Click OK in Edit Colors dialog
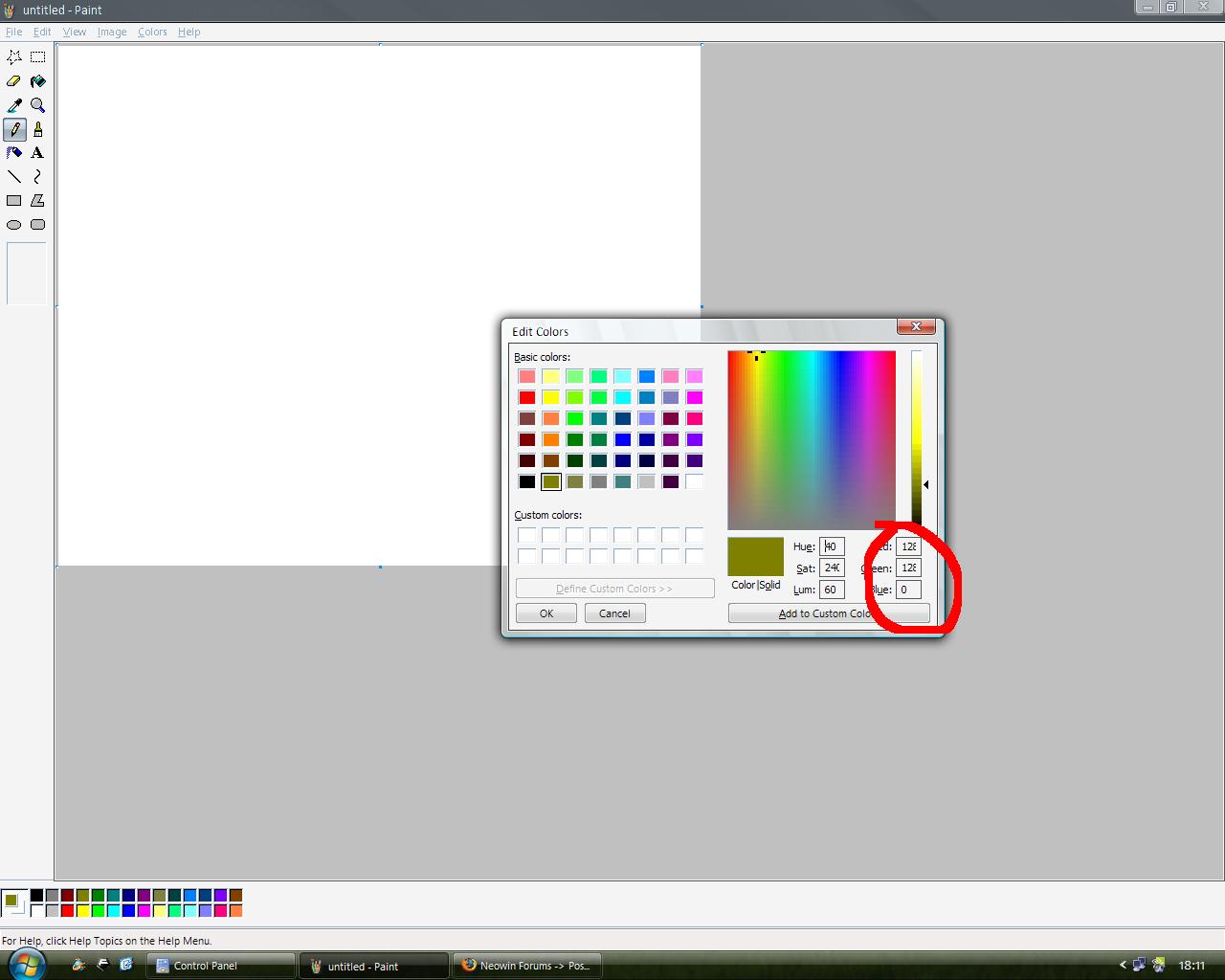 point(546,613)
